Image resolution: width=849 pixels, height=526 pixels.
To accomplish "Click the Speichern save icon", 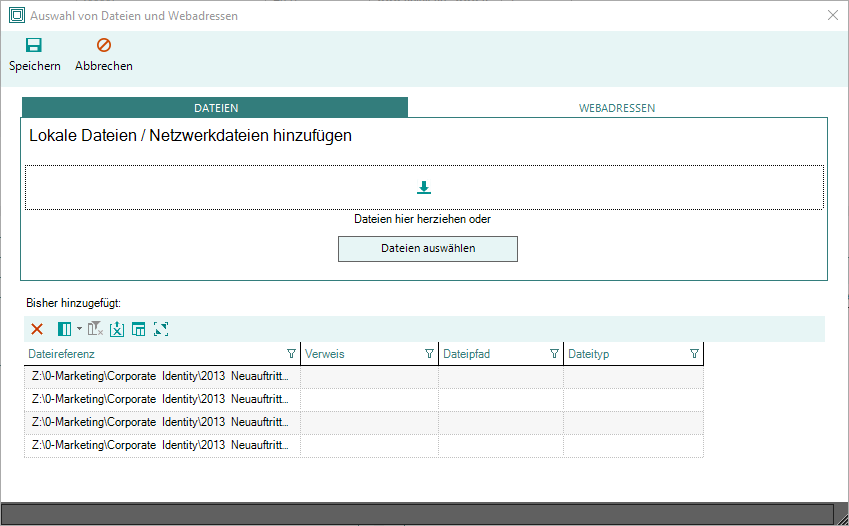I will pos(34,46).
